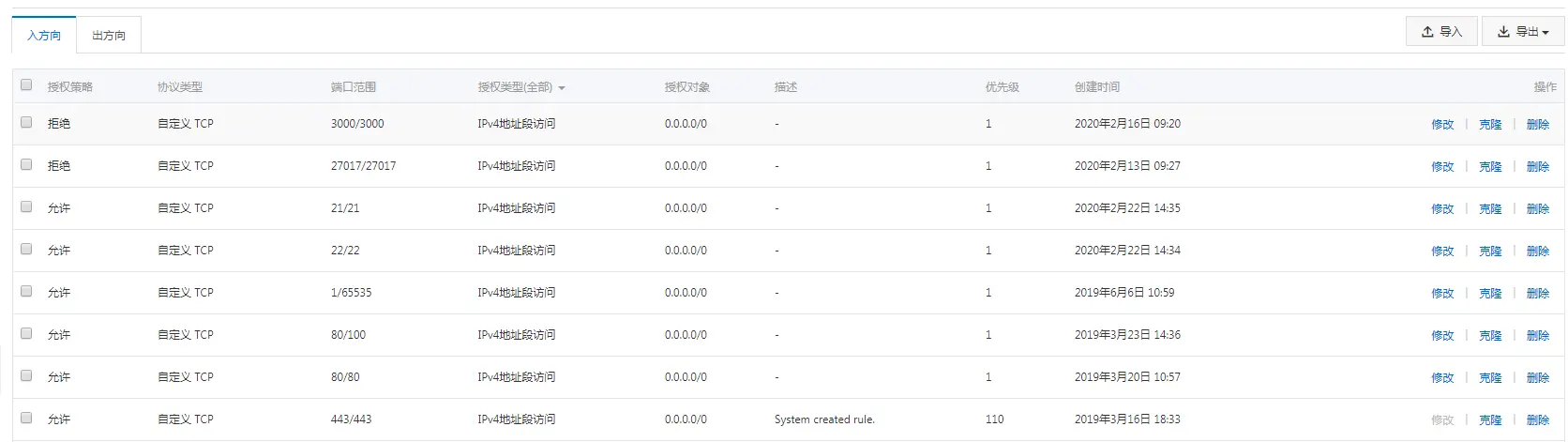Image resolution: width=1568 pixels, height=442 pixels.
Task: Open the 导出 dropdown caret
Action: [x=1545, y=33]
